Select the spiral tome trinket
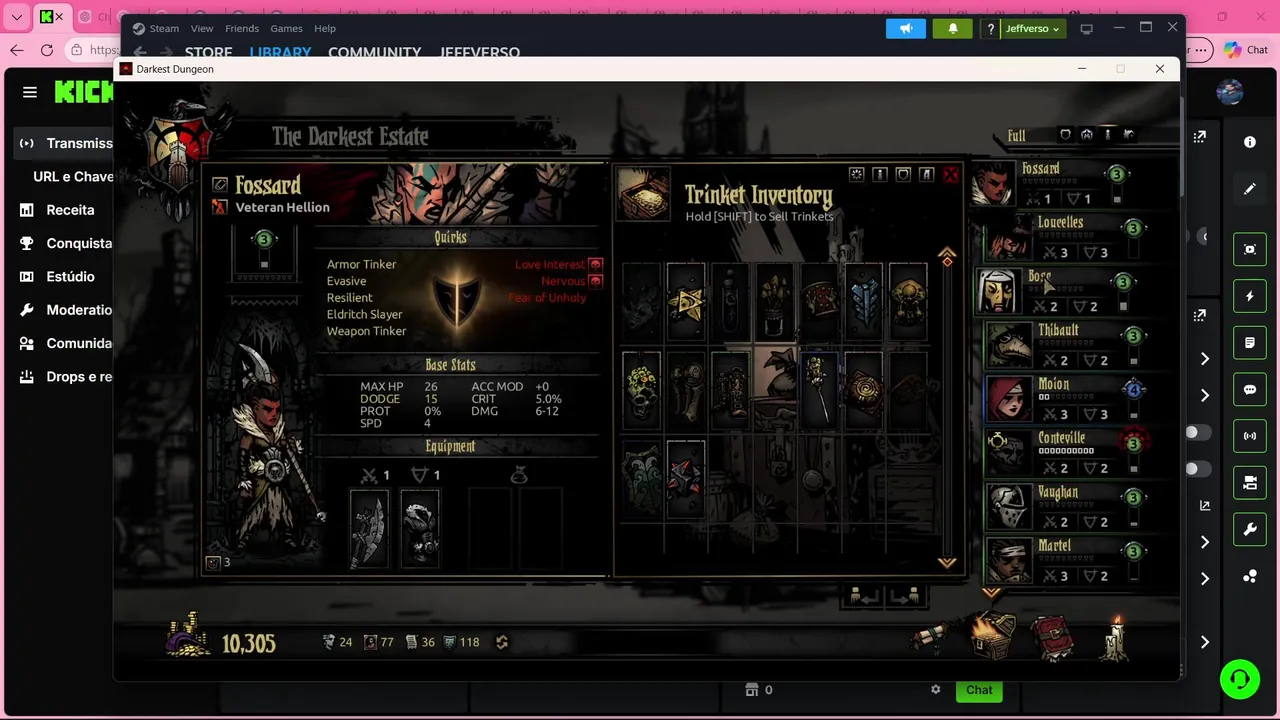 [x=864, y=390]
